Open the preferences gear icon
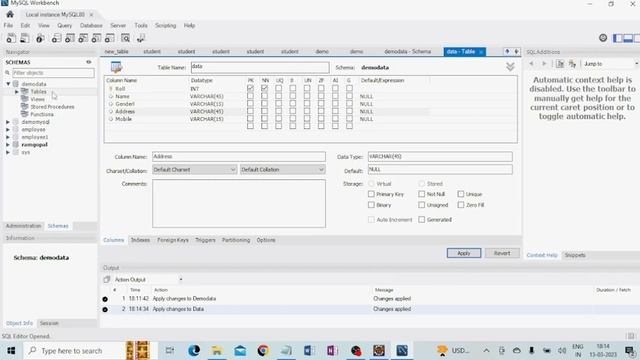This screenshot has width=640, height=360. pos(603,38)
